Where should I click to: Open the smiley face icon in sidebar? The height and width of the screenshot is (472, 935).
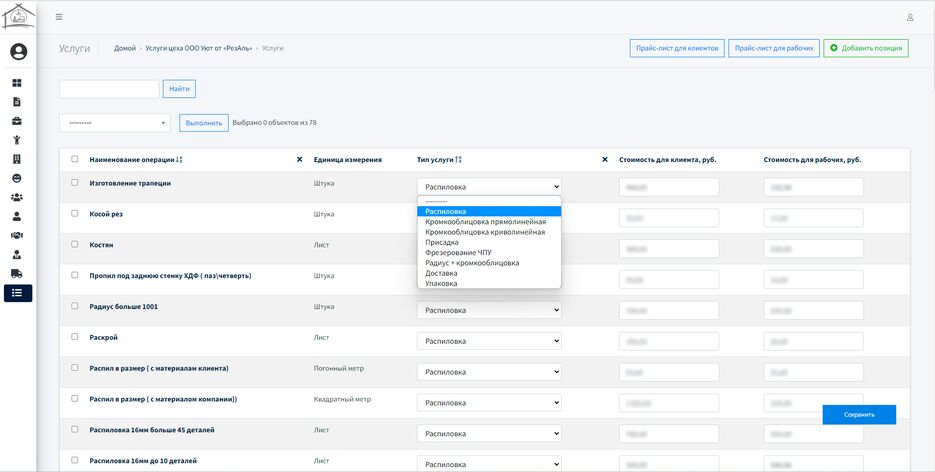(x=17, y=178)
